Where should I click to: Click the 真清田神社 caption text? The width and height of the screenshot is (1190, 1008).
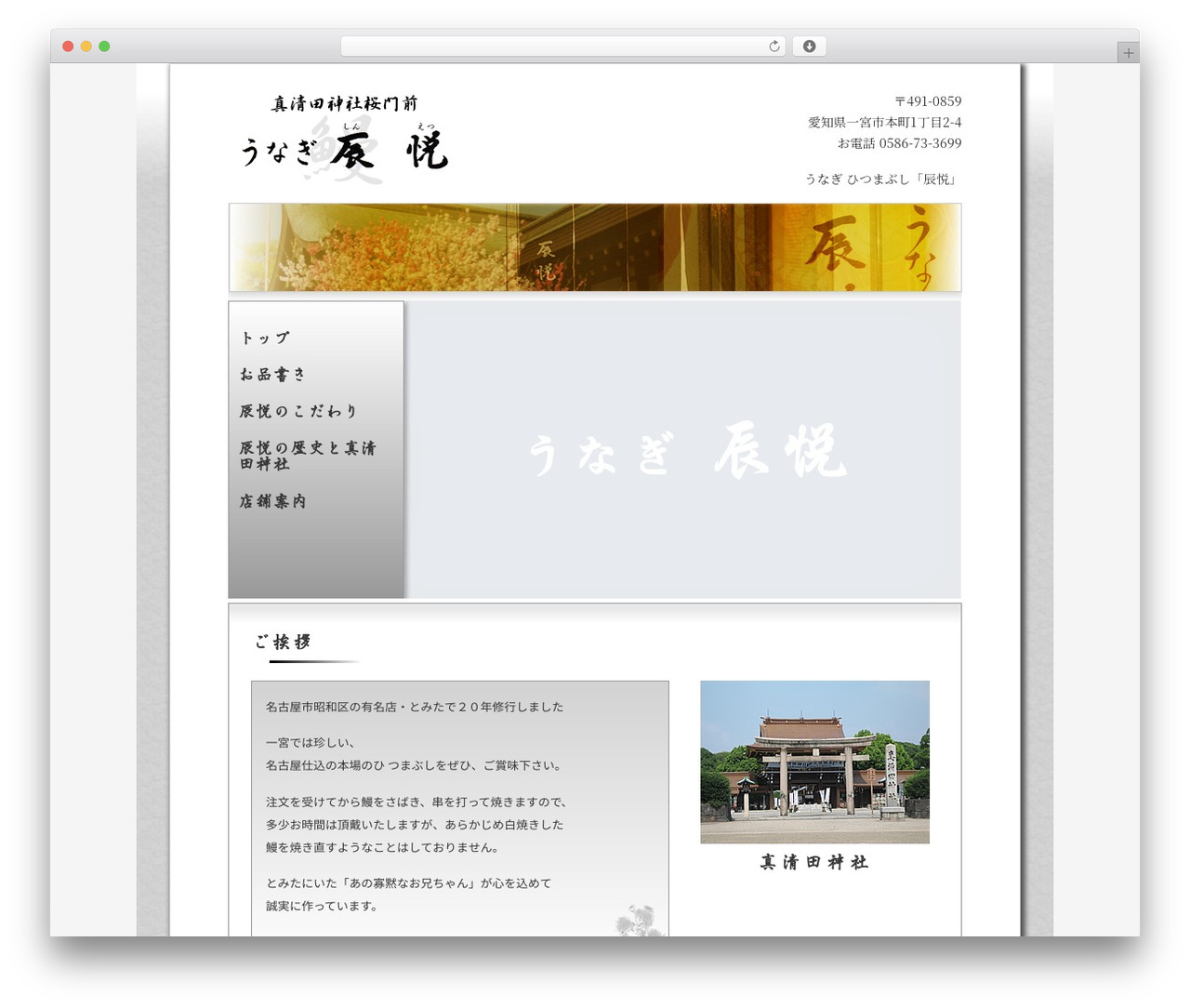814,863
